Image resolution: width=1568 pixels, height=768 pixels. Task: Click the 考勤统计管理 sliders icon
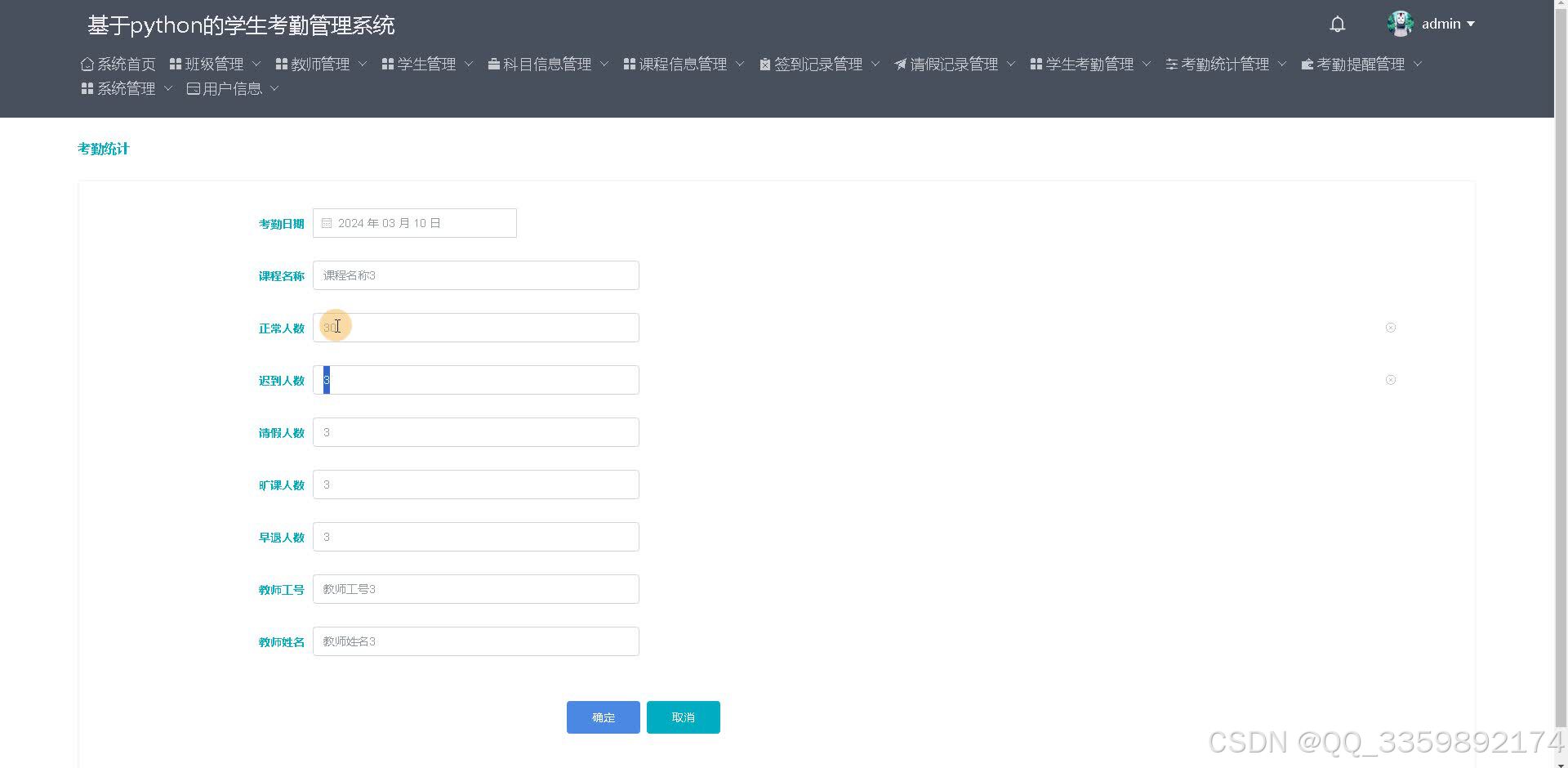[1172, 64]
